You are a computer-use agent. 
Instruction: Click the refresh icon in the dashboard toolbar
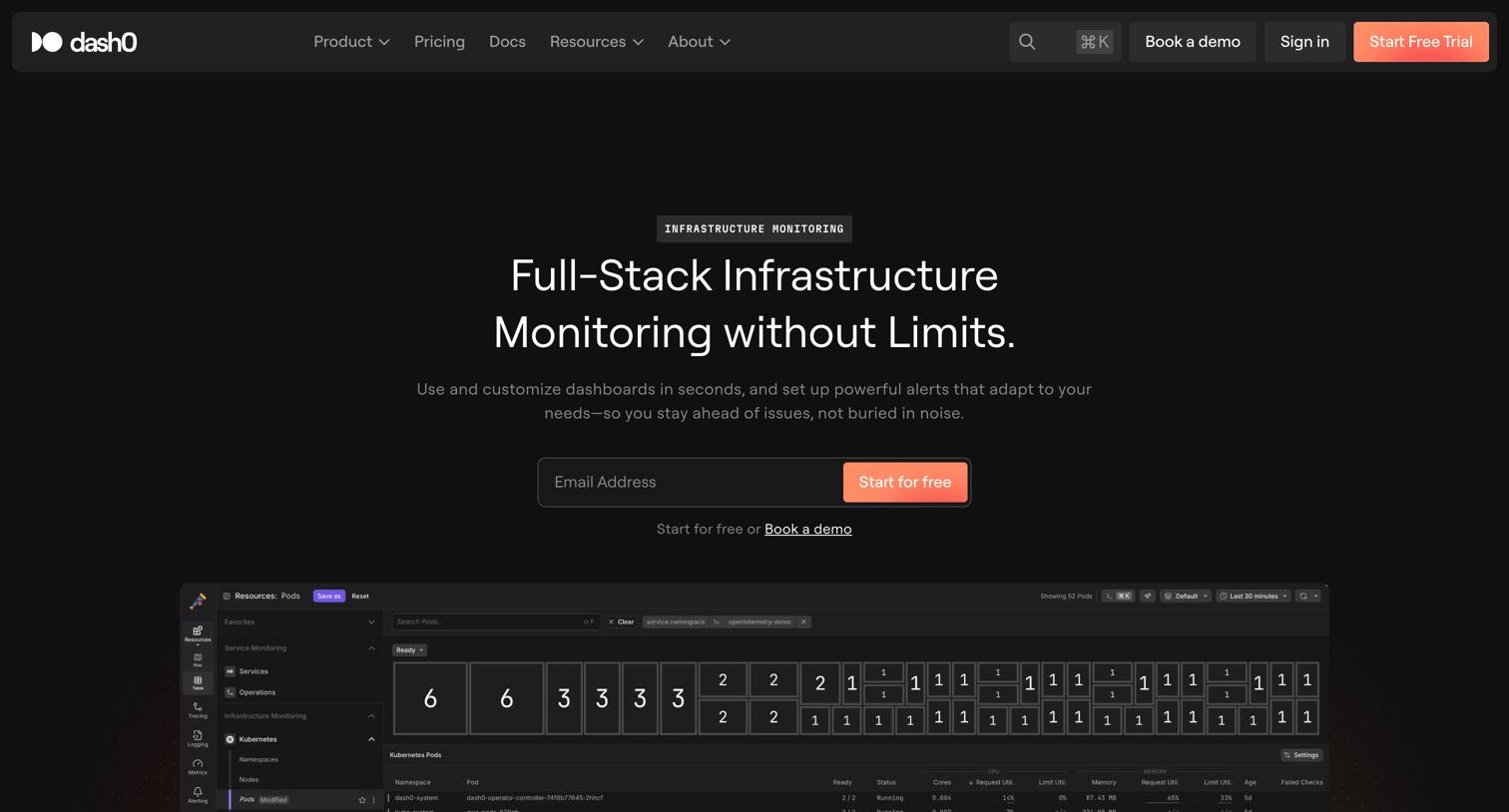point(1303,597)
